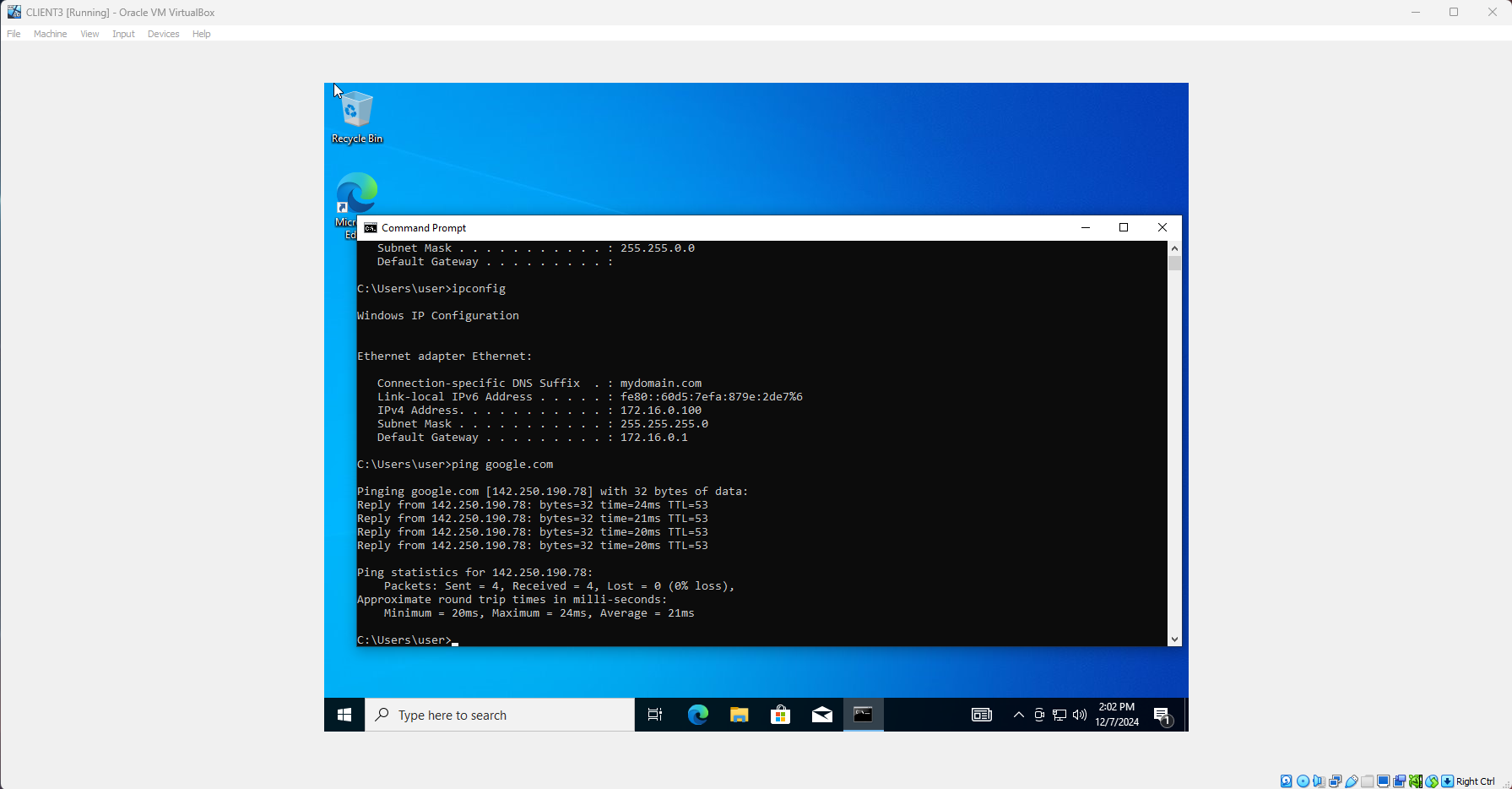The height and width of the screenshot is (789, 1512).
Task: Click the mouse integration indicator in VirtualBox
Action: pos(1432,781)
